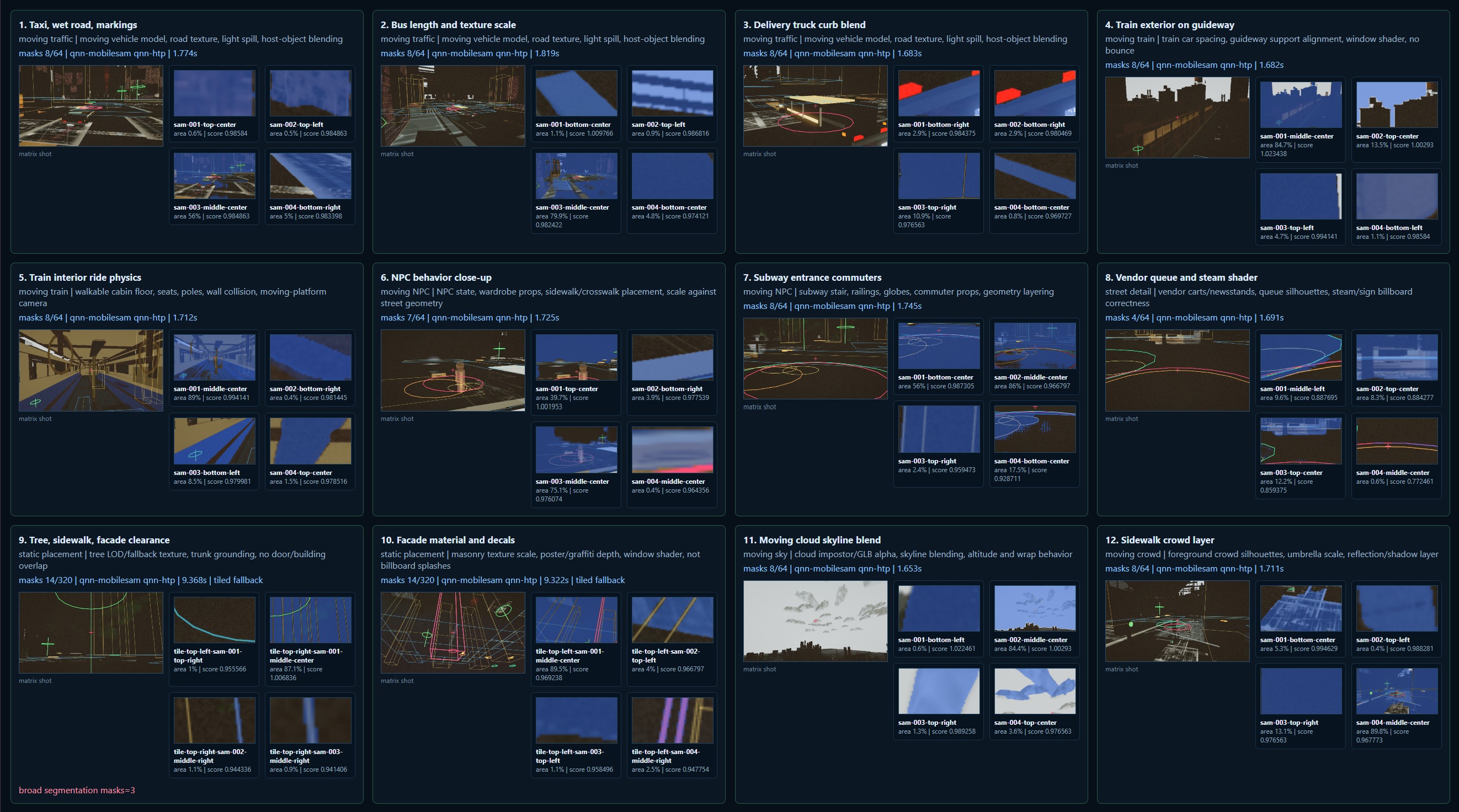Click sam-002-middle-center thumbnail in Moving cloud card
Image resolution: width=1459 pixels, height=812 pixels.
1035,608
